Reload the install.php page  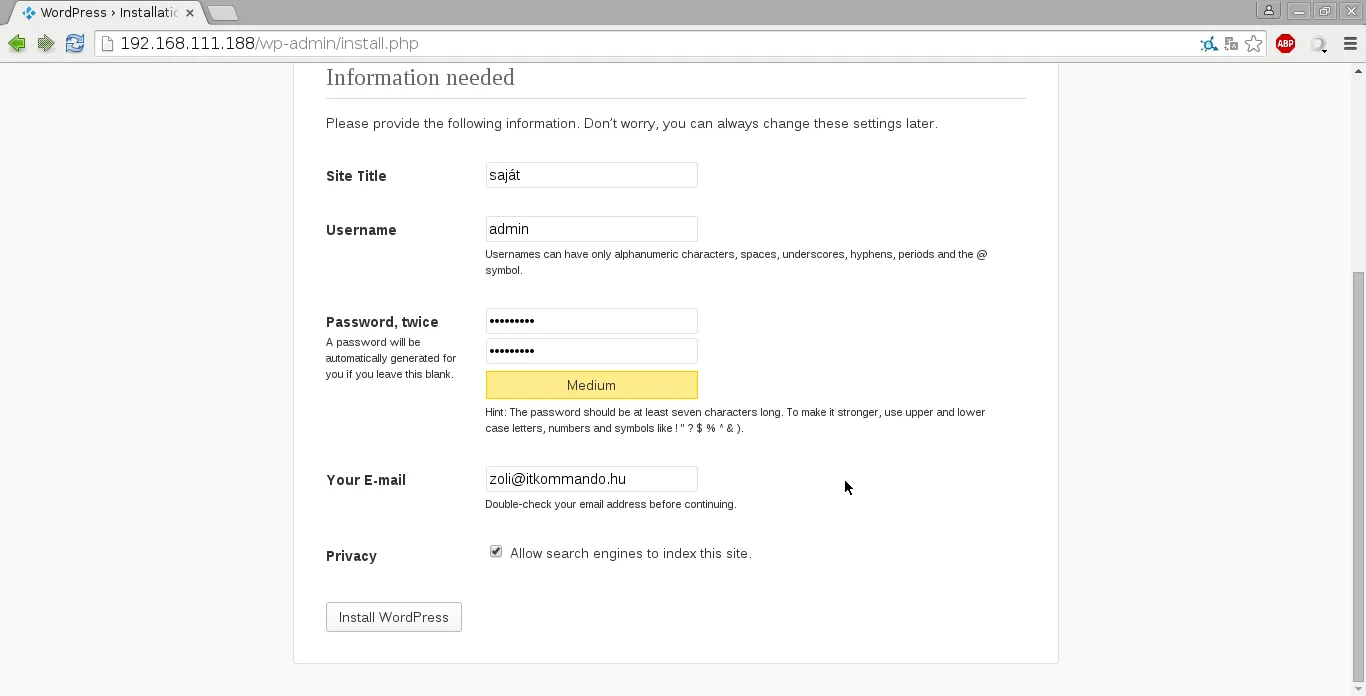tap(75, 44)
